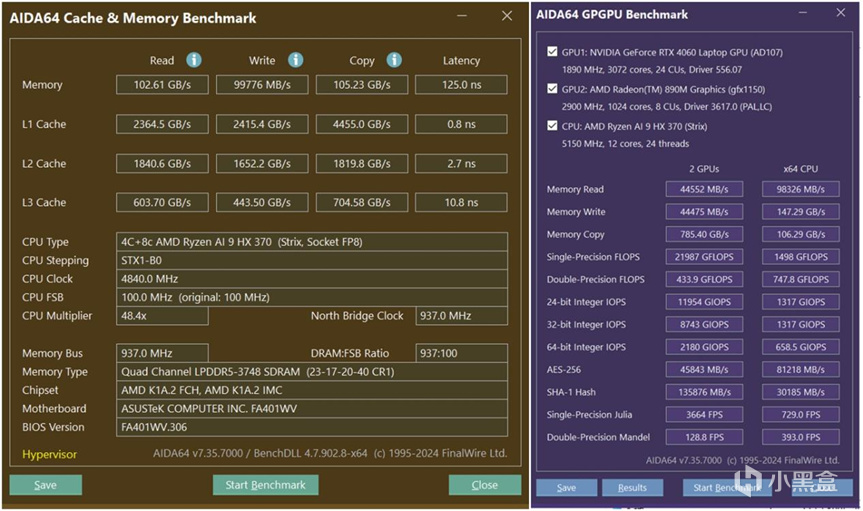Click Memory Write value 99776 MB/s

(262, 85)
